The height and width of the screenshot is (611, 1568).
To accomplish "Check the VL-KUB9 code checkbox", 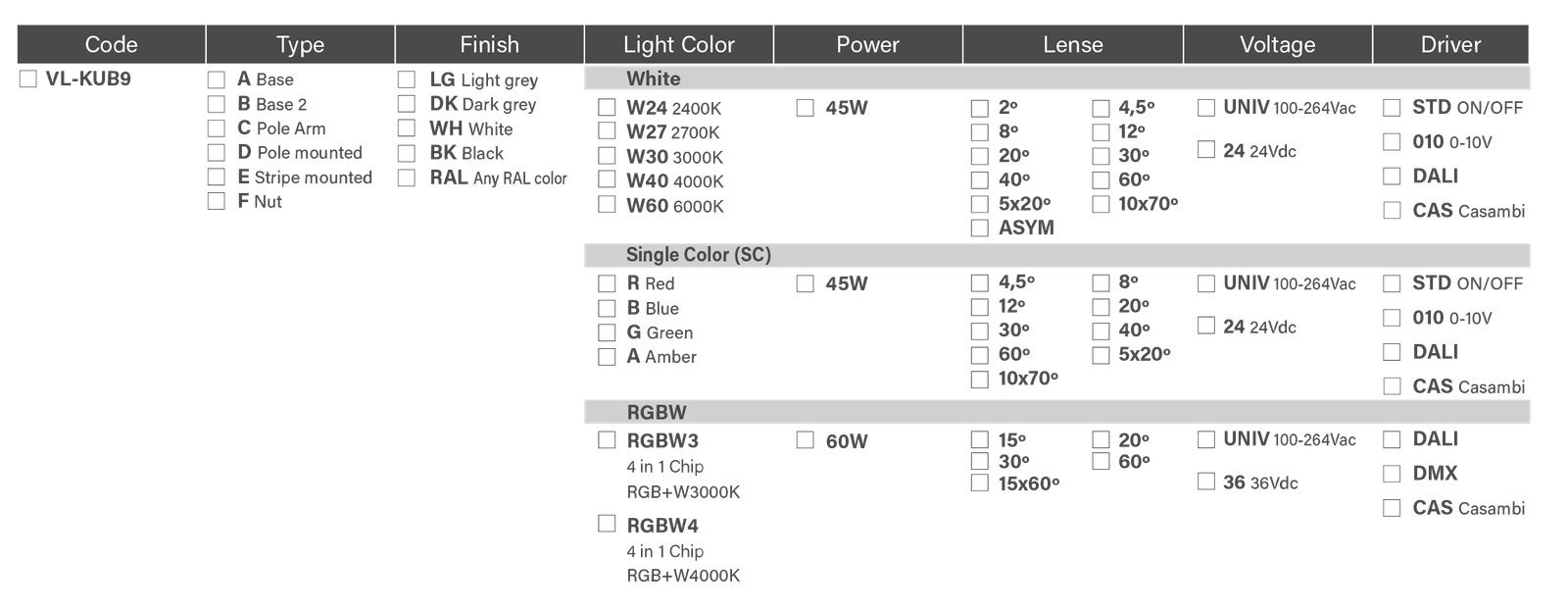I will tap(28, 79).
